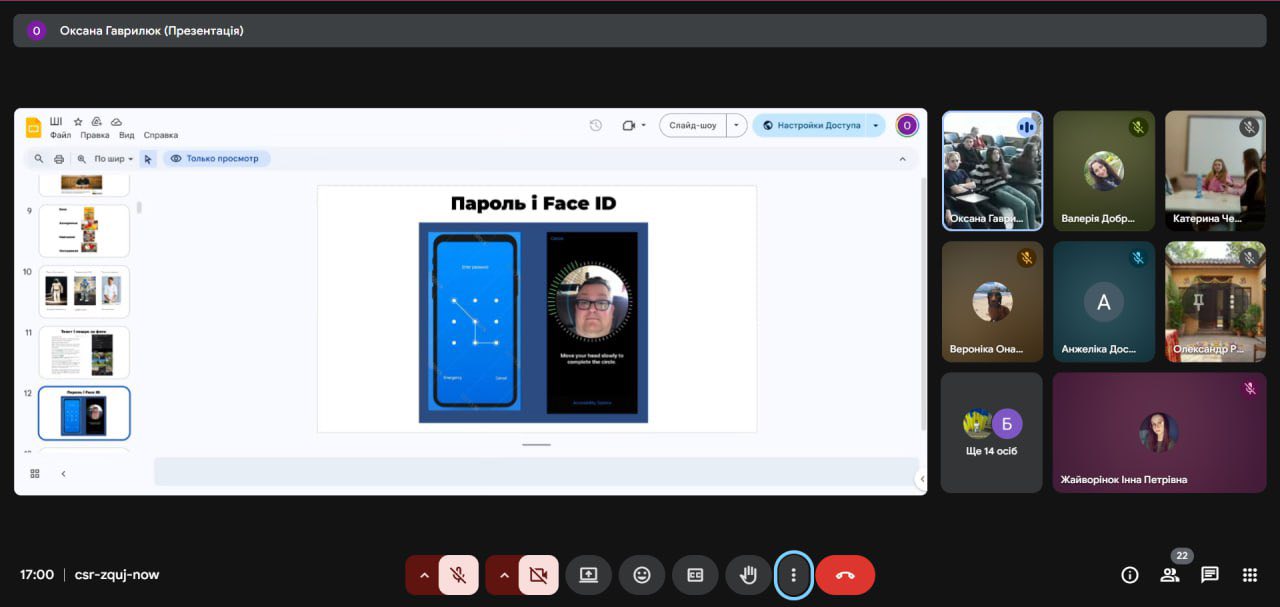This screenshot has width=1280, height=607.
Task: Show participants list with 22 badge
Action: point(1169,575)
